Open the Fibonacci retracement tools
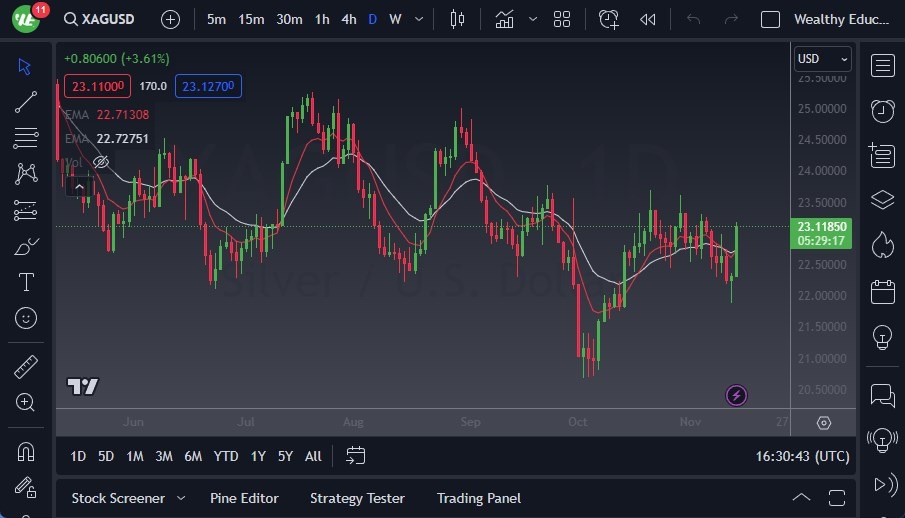Viewport: 905px width, 518px height. (x=26, y=137)
